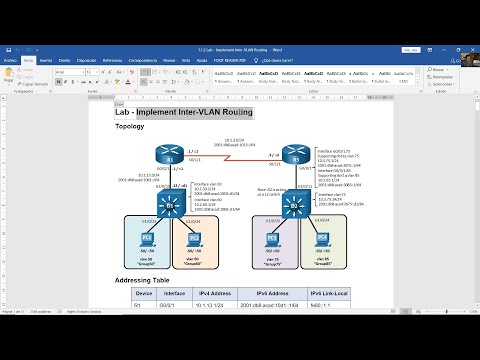Image resolution: width=480 pixels, height=360 pixels.
Task: Align text left
Action: pyautogui.click(x=144, y=82)
